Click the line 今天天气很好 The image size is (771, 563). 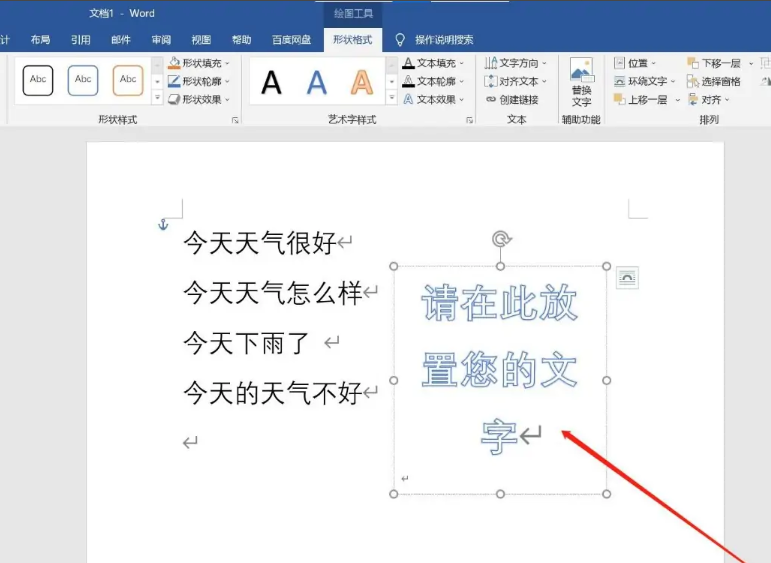[260, 243]
